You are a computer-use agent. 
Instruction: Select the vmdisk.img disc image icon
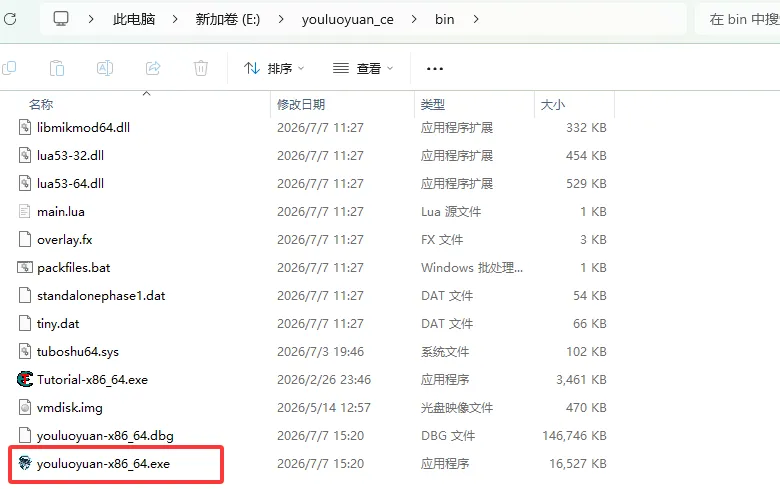pos(24,407)
